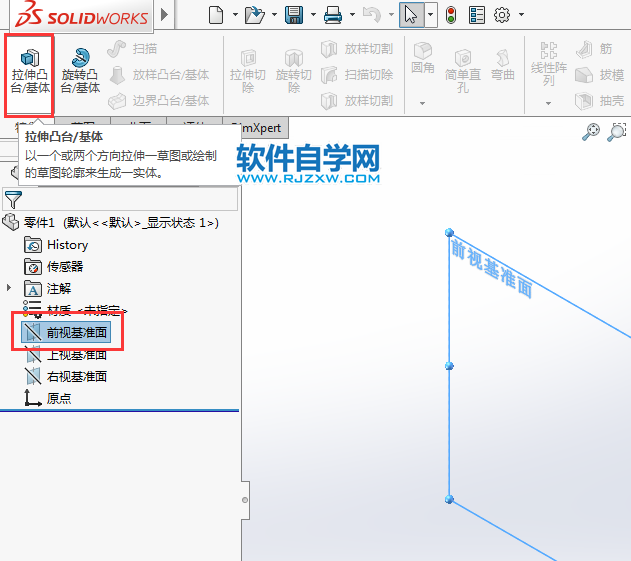Open the History folder
631x561 pixels.
point(56,245)
